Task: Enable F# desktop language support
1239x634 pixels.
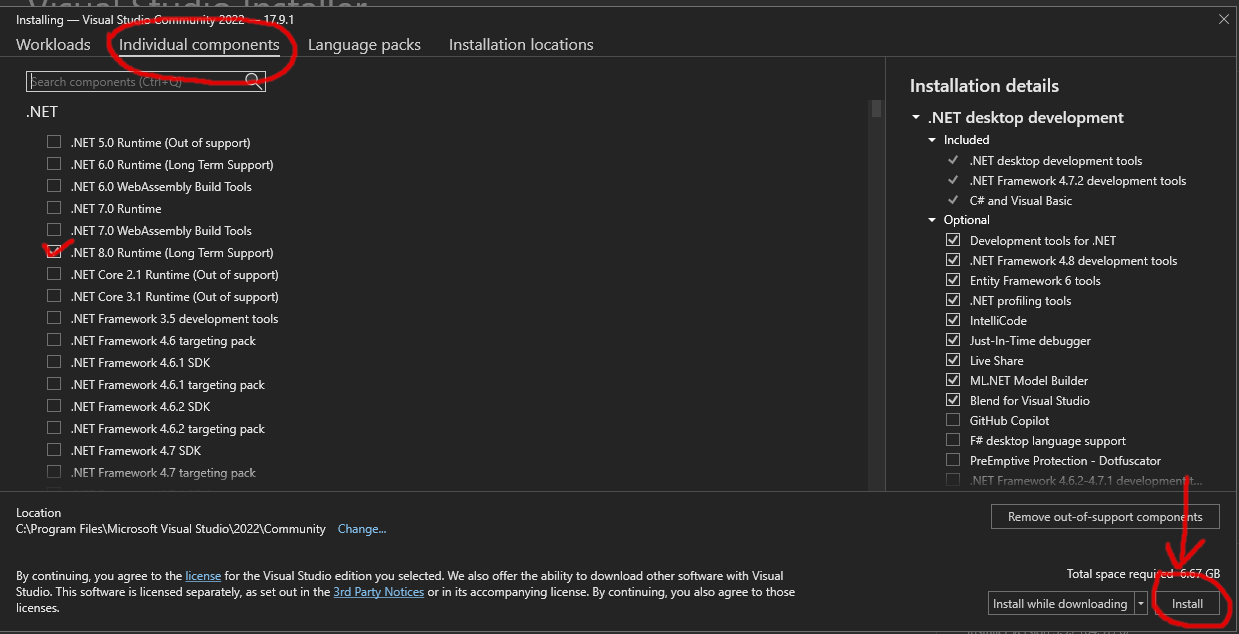Action: (x=953, y=440)
